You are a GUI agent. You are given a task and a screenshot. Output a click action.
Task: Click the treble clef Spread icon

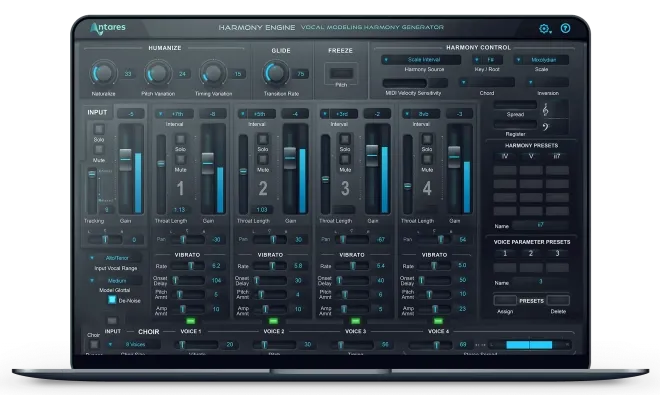(545, 110)
